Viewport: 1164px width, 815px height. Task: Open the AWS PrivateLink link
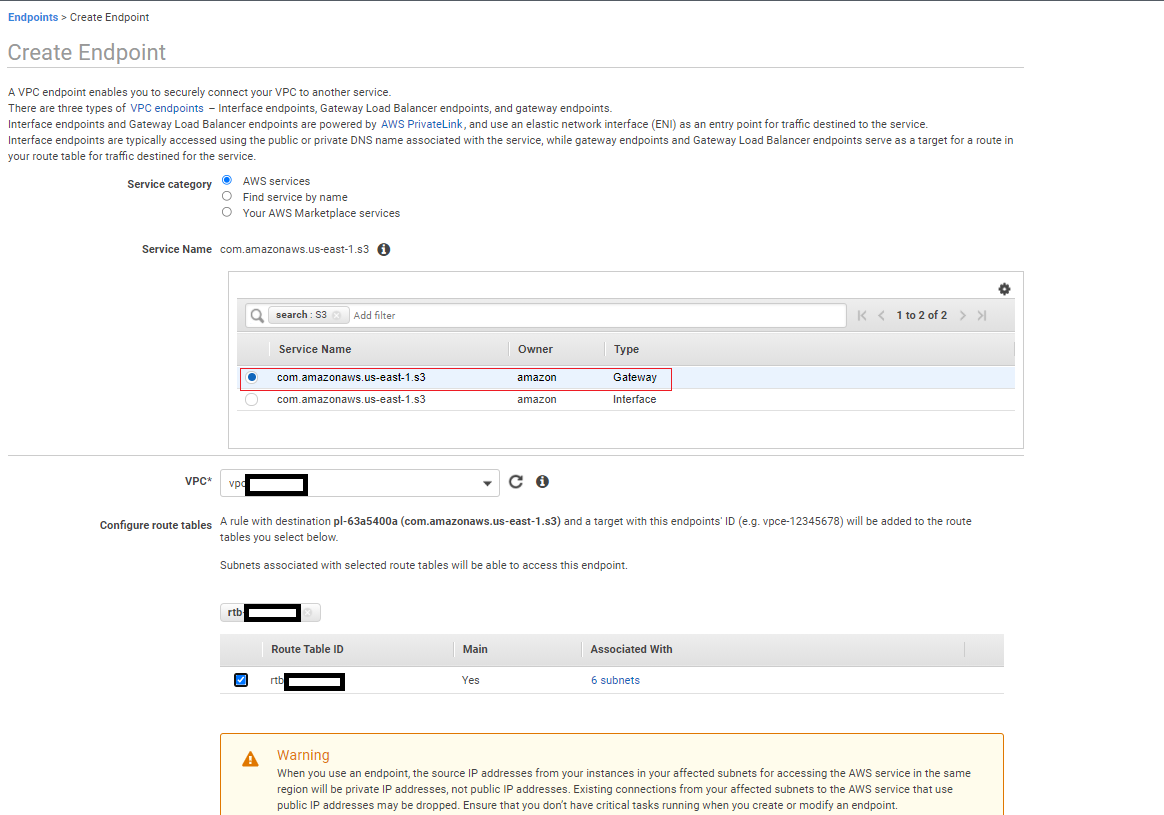tap(422, 124)
